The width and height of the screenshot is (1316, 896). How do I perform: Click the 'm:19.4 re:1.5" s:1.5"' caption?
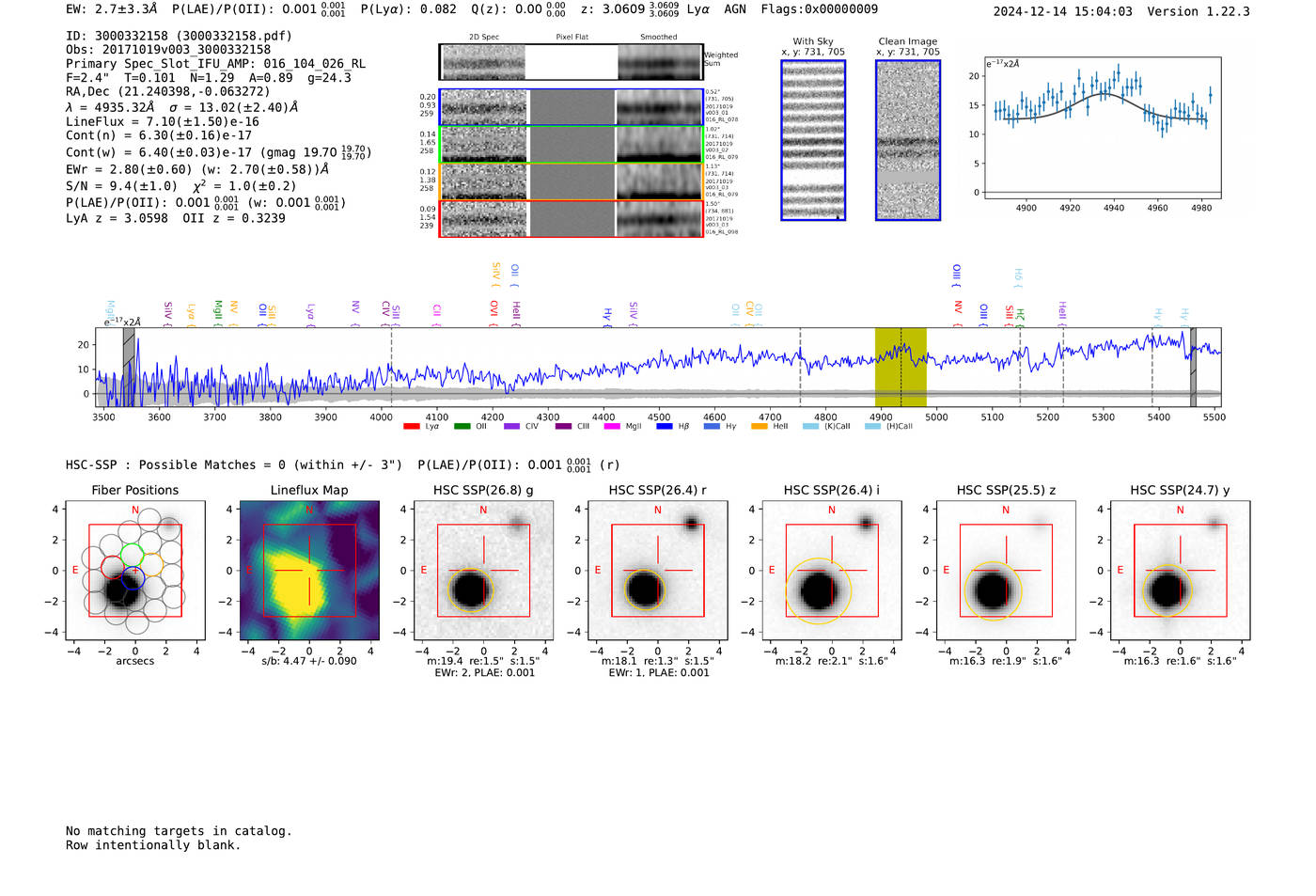click(x=483, y=661)
